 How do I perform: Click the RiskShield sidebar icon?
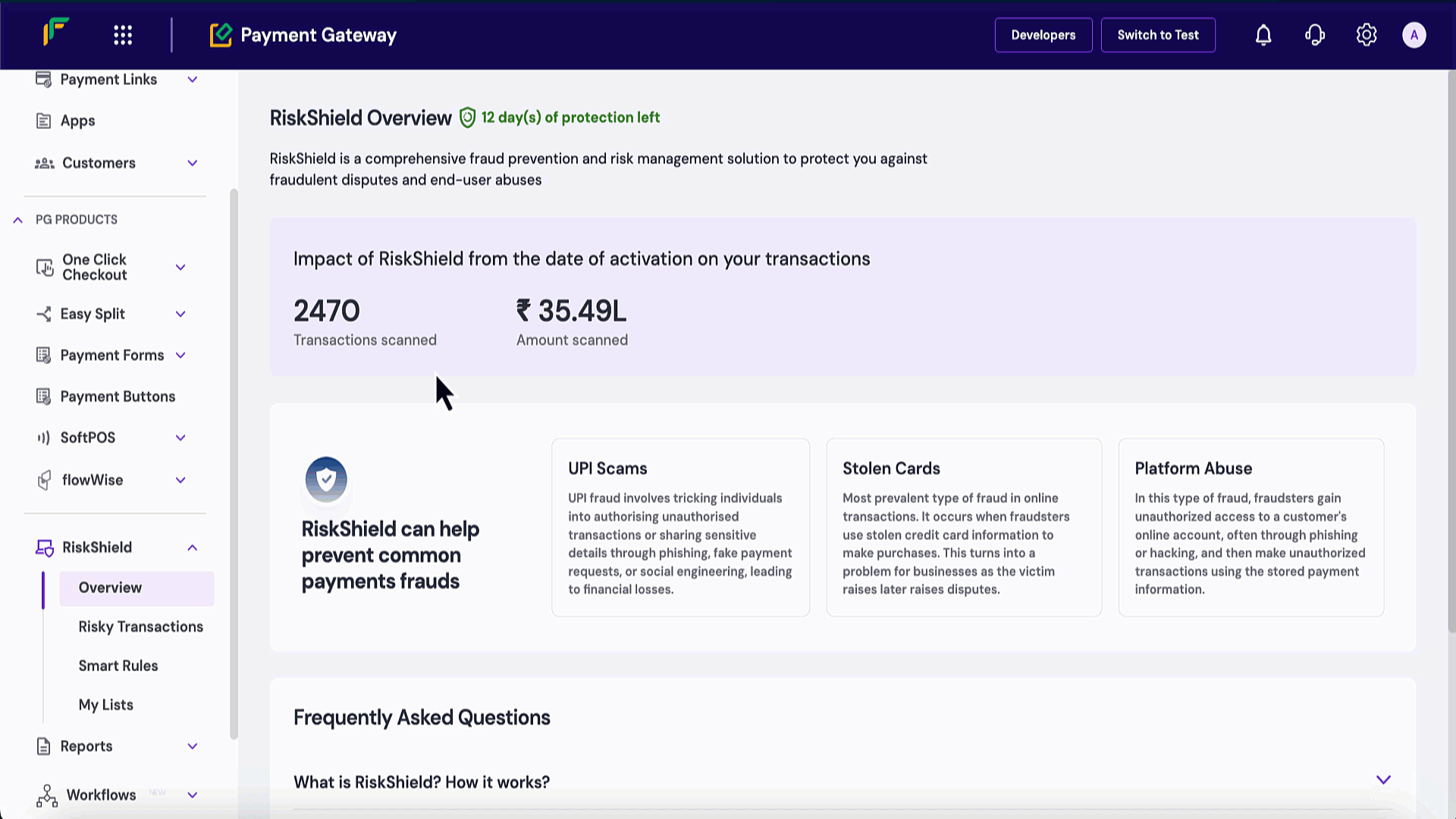[x=45, y=548]
